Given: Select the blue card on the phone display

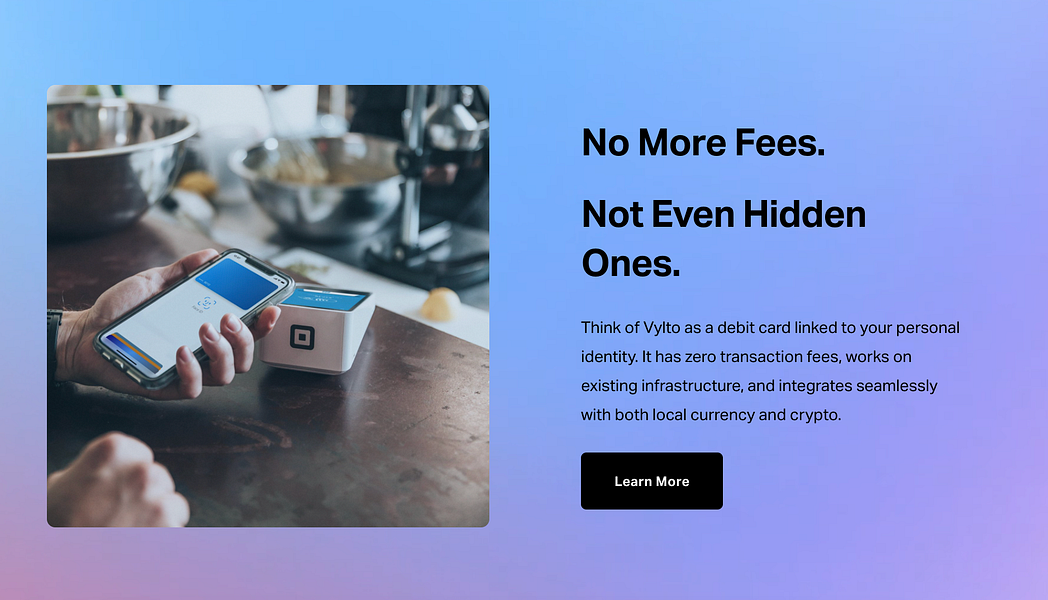Looking at the screenshot, I should (238, 283).
